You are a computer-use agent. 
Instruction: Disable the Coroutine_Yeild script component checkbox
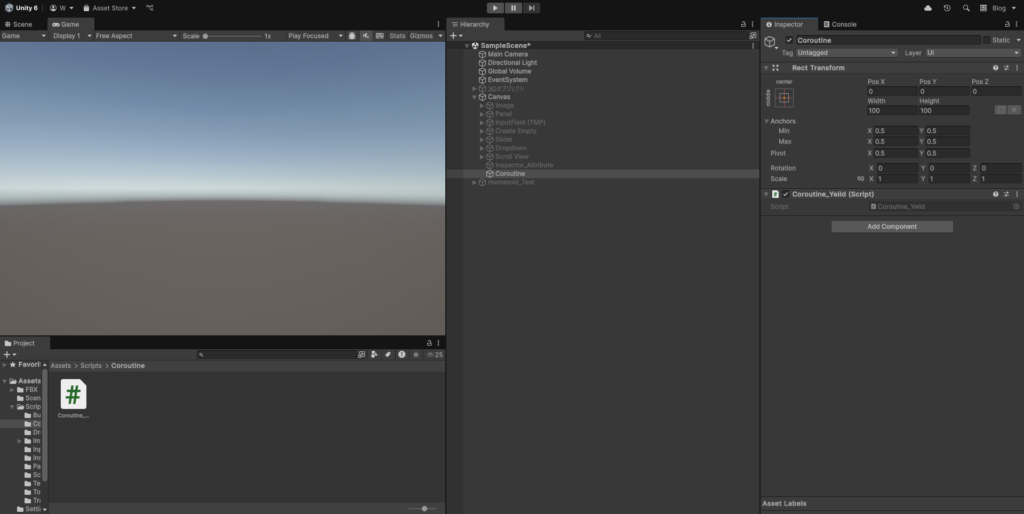coord(786,194)
